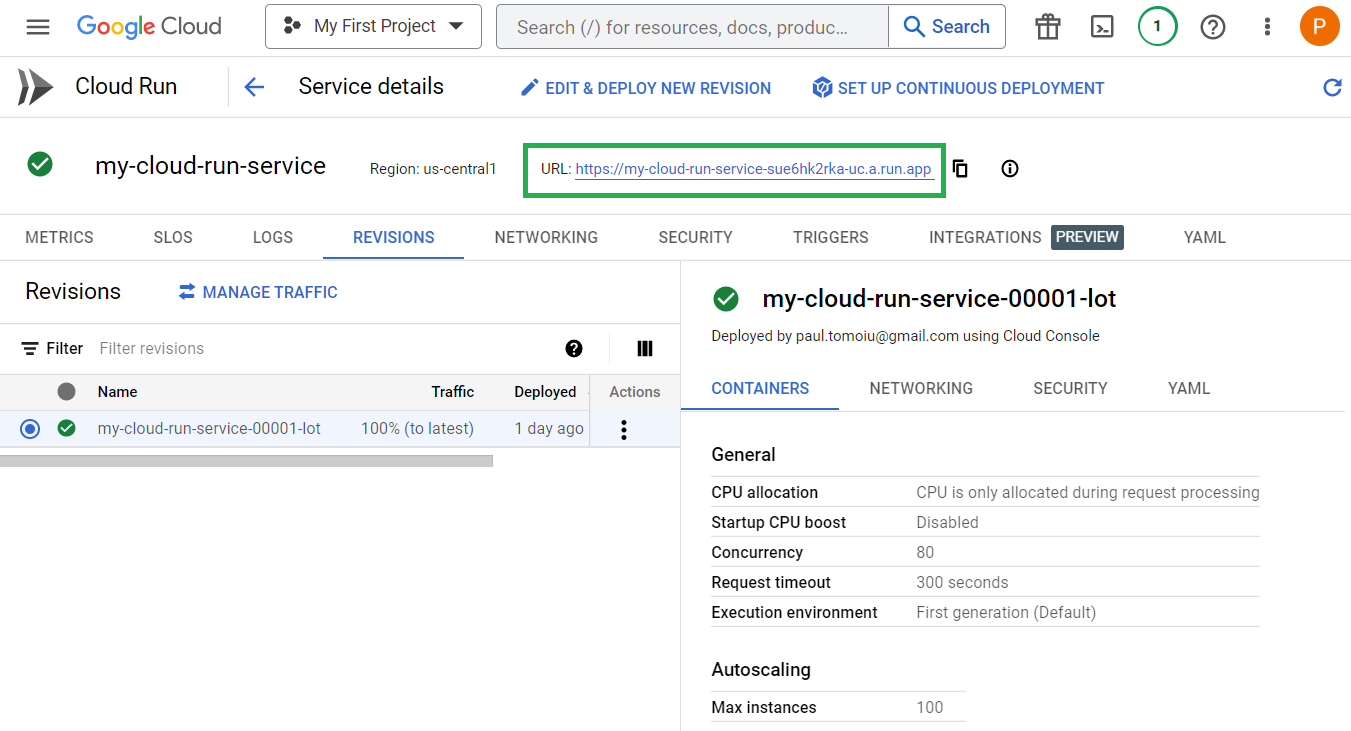
Task: Open the free trial gift icon
Action: point(1048,27)
